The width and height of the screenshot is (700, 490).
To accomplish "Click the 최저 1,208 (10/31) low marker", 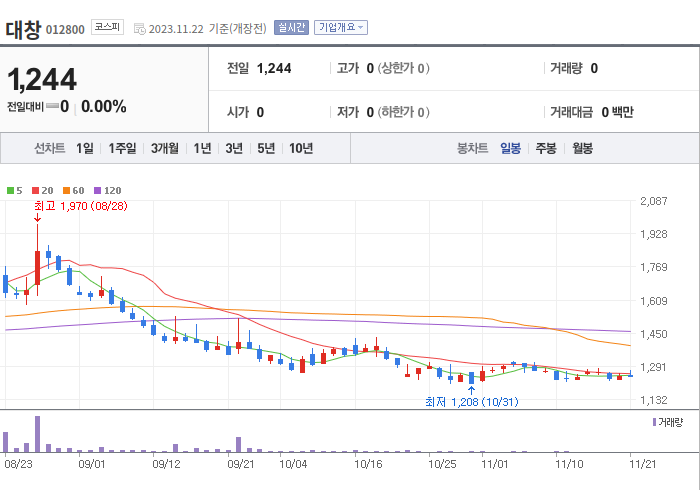I will 472,402.
